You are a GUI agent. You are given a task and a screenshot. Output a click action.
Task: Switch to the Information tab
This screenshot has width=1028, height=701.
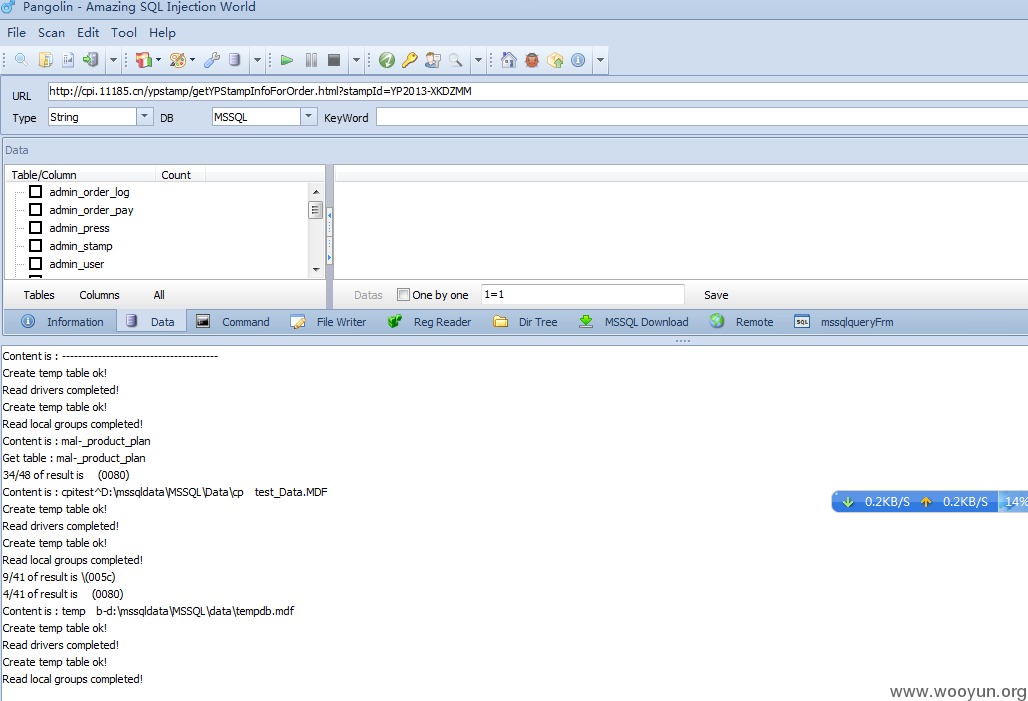pos(62,322)
